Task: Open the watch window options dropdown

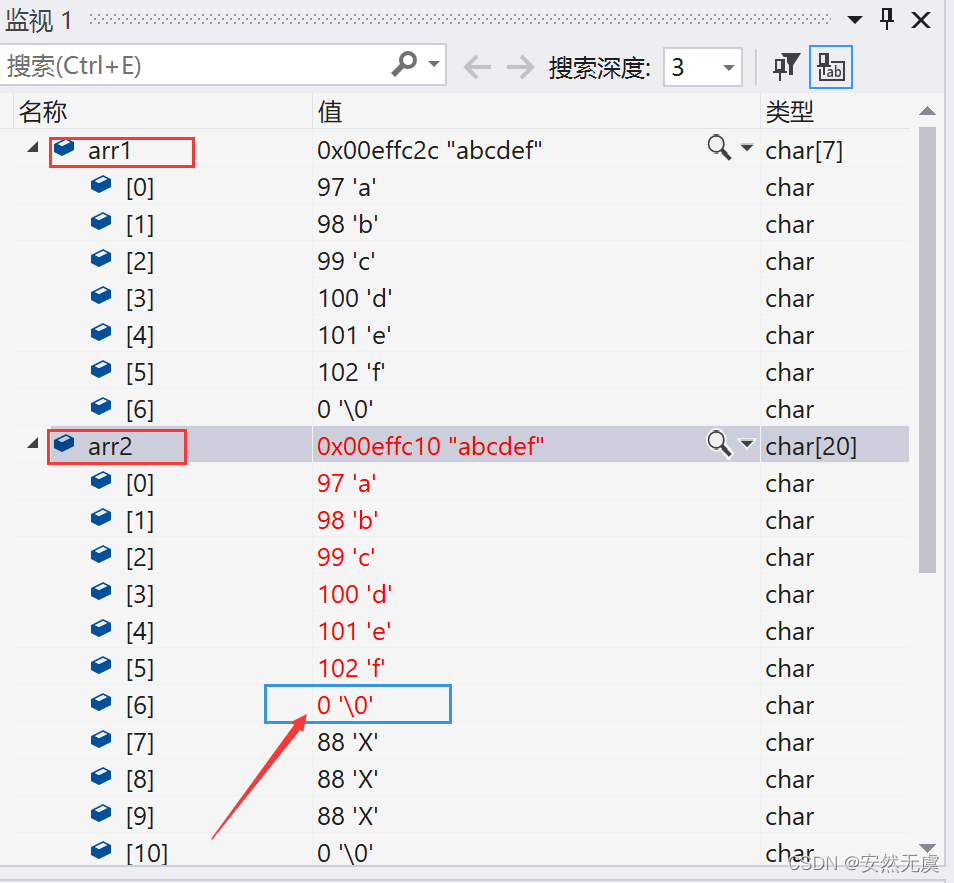Action: click(x=855, y=20)
